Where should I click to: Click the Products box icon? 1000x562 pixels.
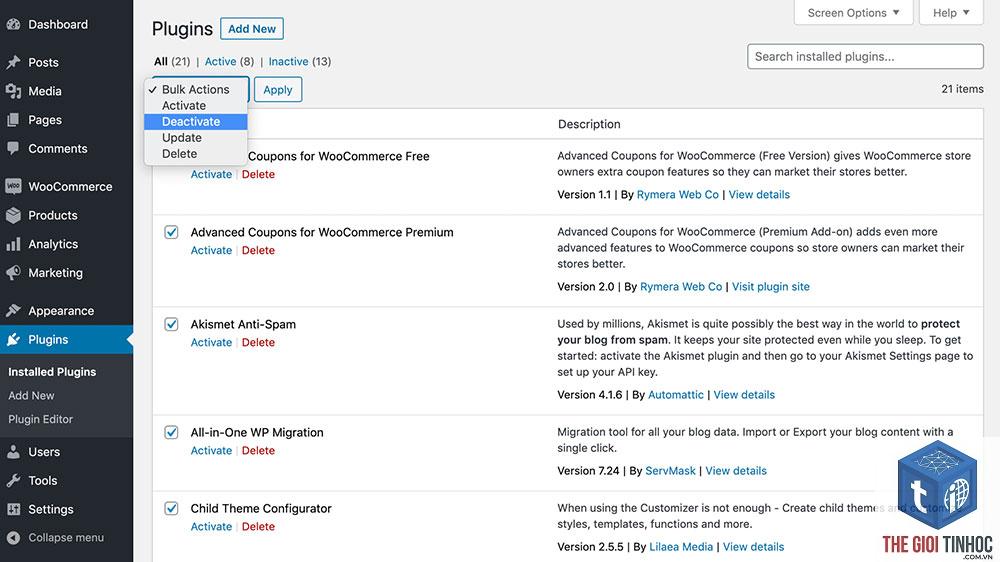tap(13, 216)
